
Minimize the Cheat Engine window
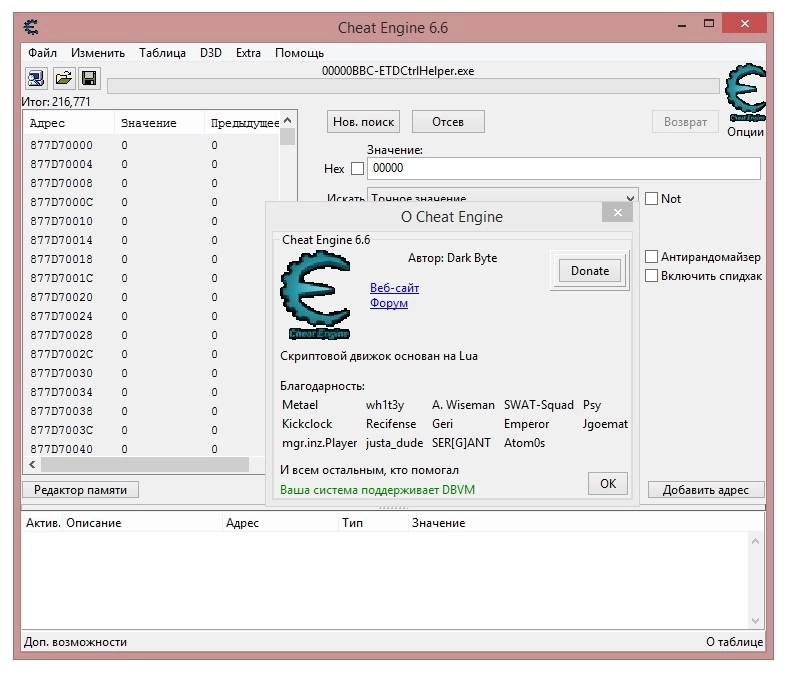click(682, 24)
